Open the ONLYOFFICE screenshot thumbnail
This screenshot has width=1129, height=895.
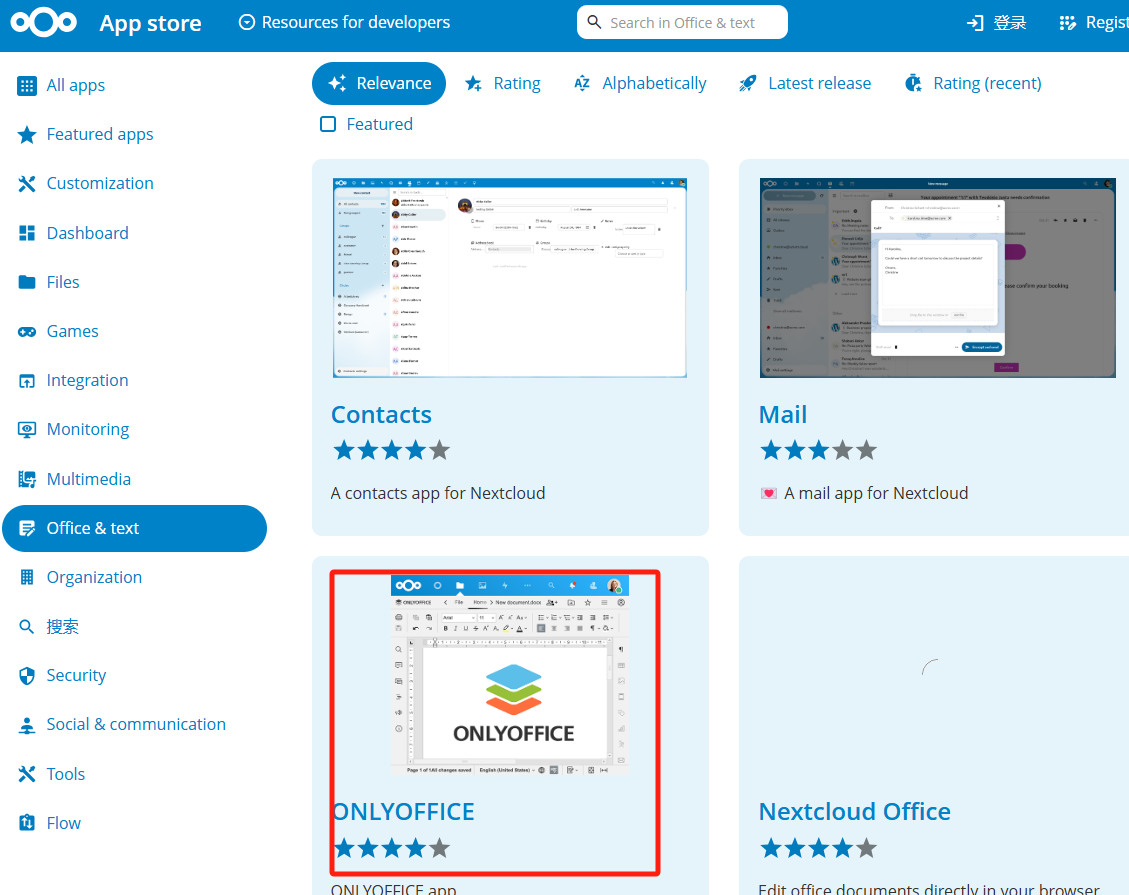[x=510, y=676]
